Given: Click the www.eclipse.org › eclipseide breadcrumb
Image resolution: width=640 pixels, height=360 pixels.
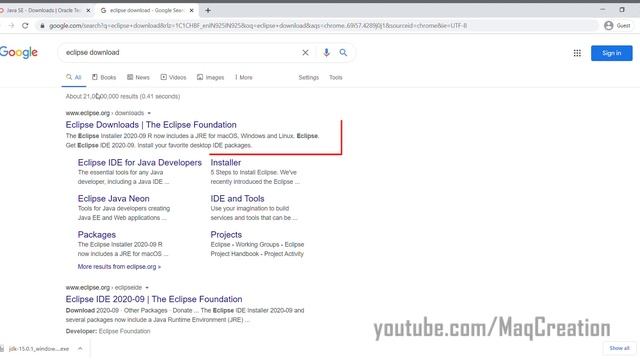Looking at the screenshot, I should point(104,288).
